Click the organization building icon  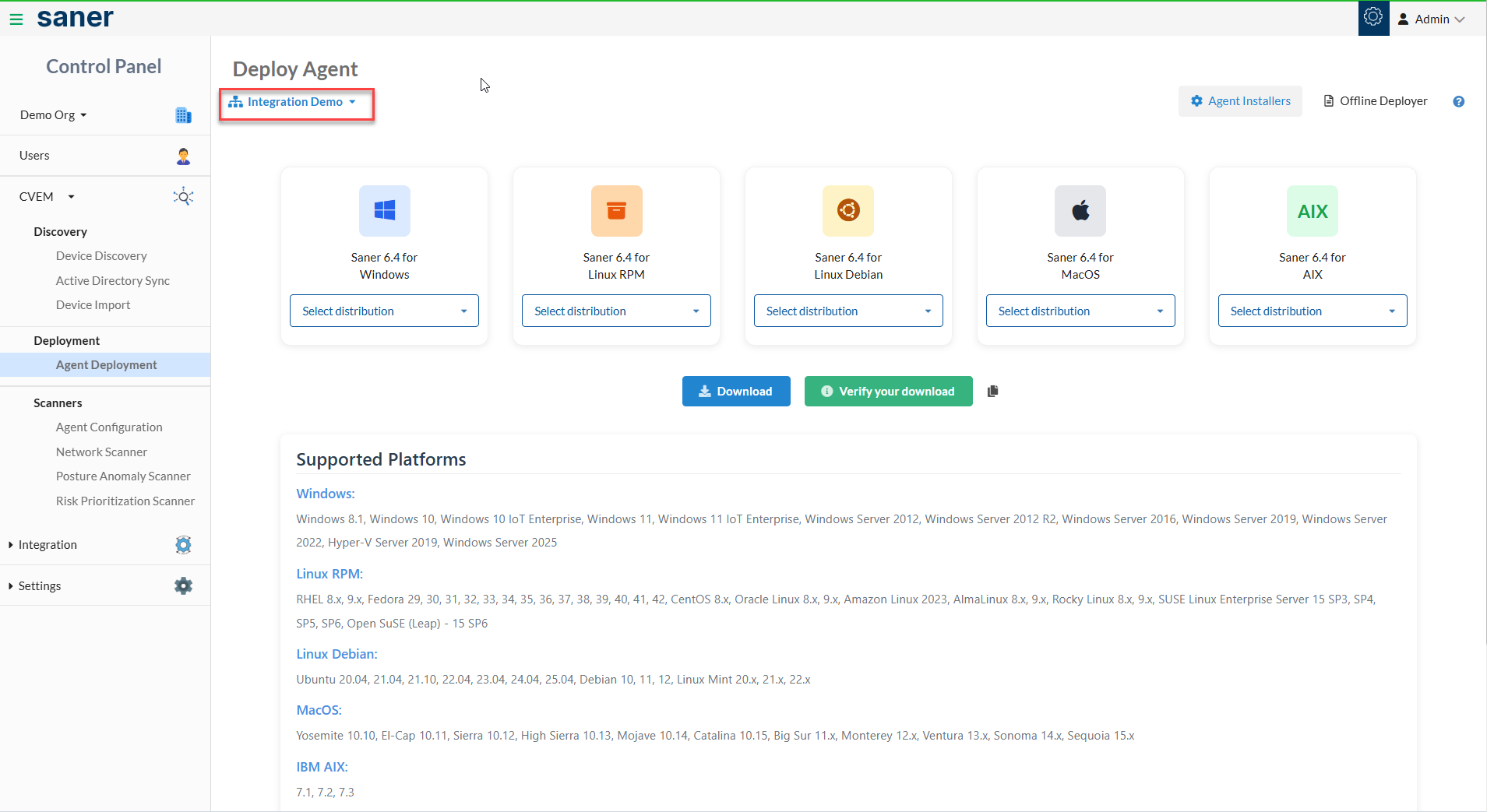[x=183, y=115]
